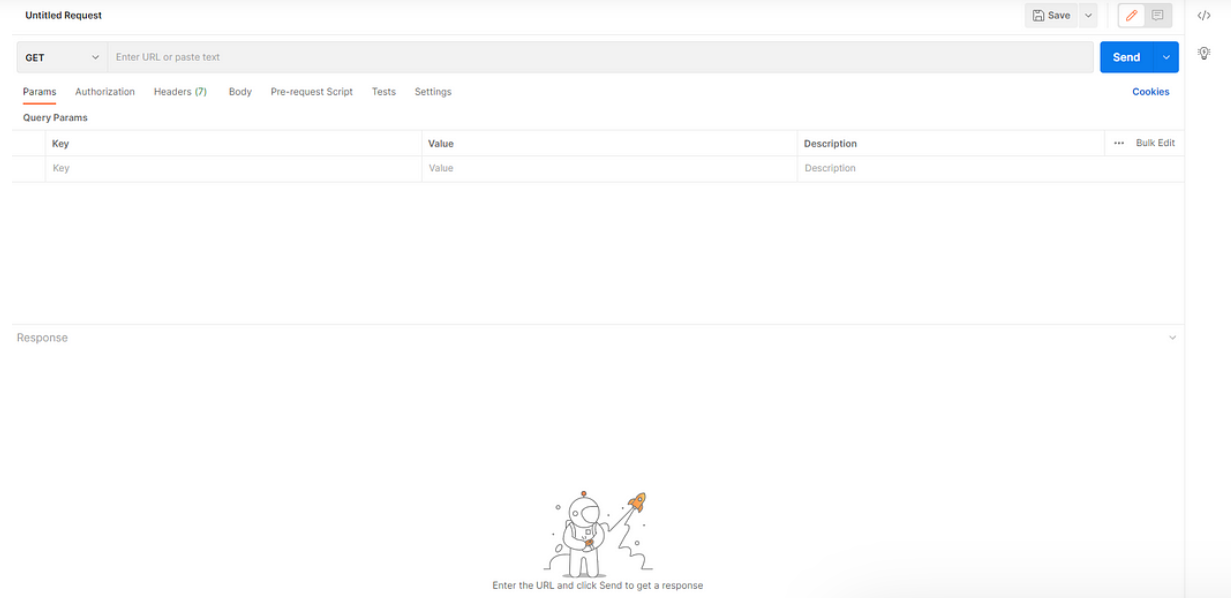1231x598 pixels.
Task: Open the Pre-request Script tab
Action: pos(310,91)
